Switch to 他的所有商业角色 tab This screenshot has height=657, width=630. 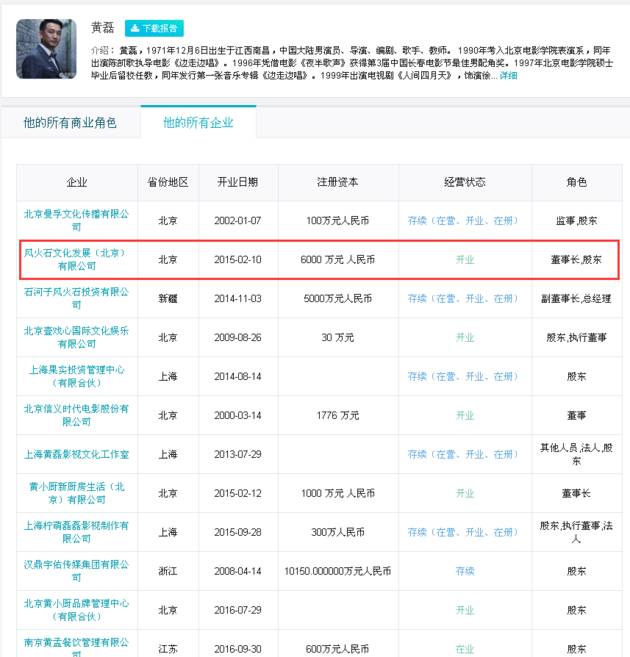click(70, 122)
